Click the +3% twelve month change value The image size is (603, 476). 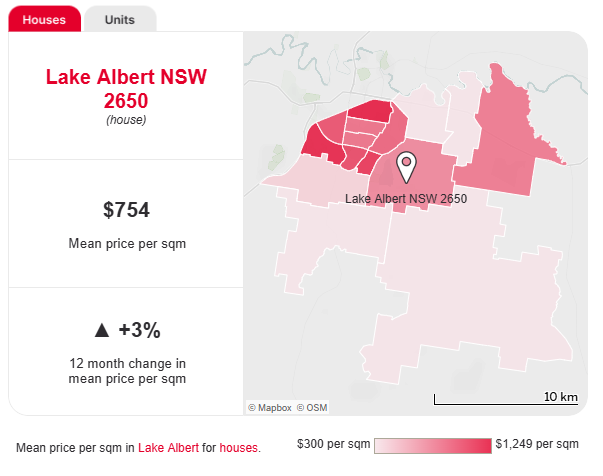[139, 330]
